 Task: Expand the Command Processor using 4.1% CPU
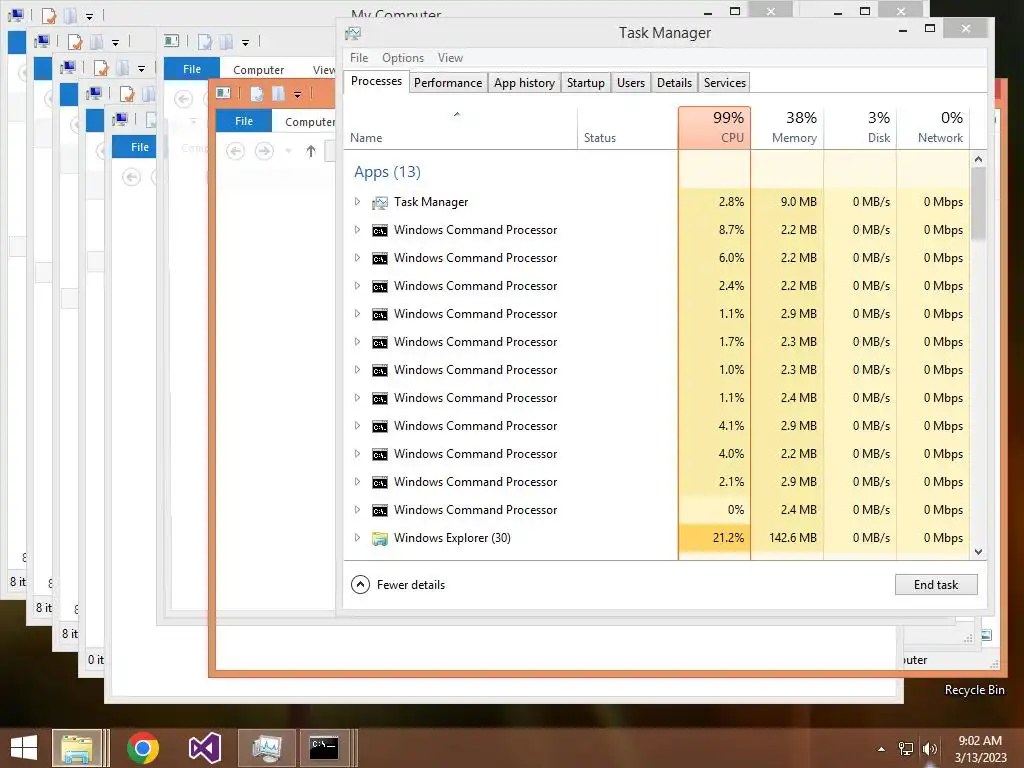(357, 426)
